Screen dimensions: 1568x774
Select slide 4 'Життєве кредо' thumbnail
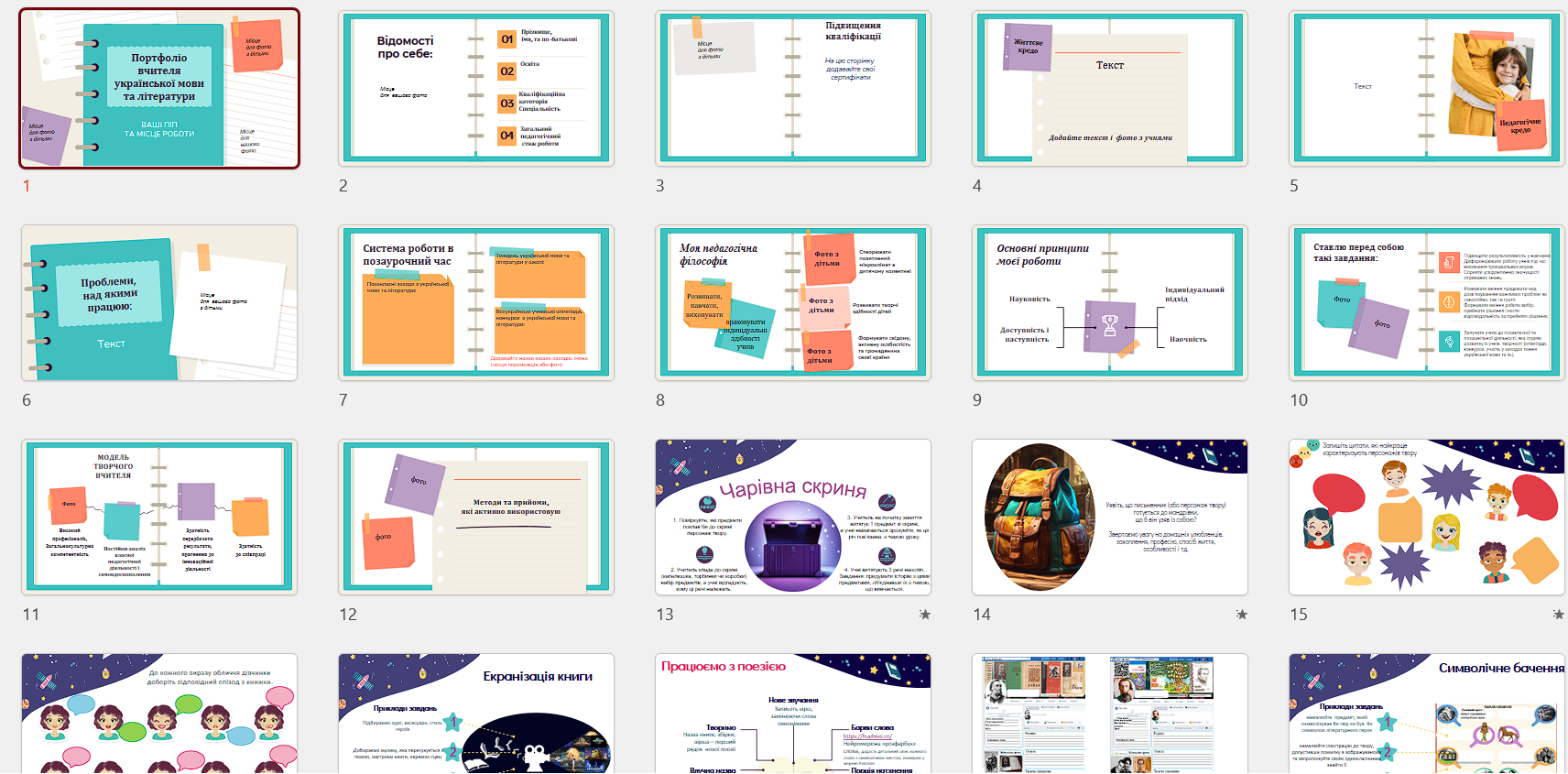coord(1110,89)
